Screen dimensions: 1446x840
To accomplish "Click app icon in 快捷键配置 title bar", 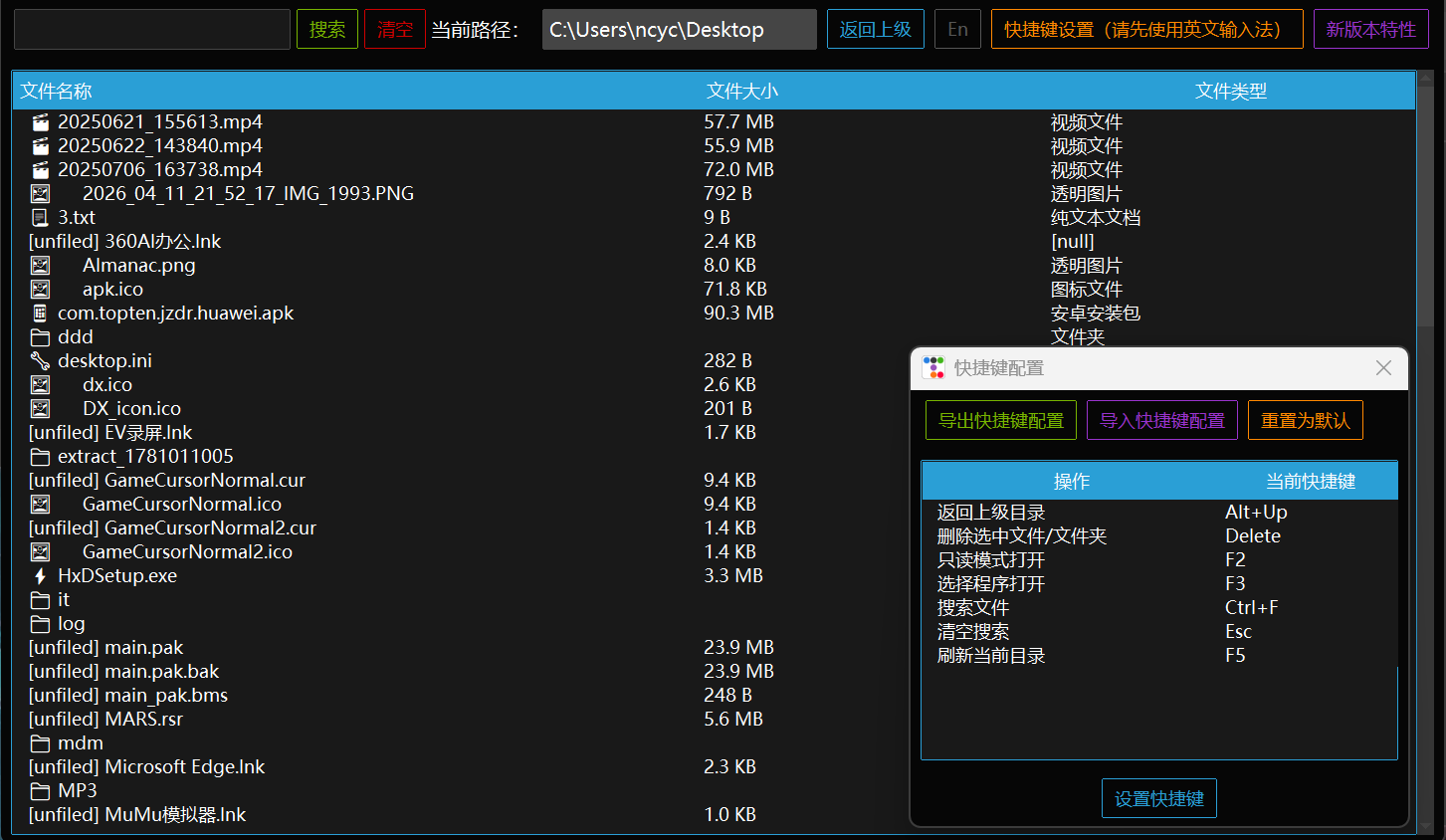I will pos(933,367).
